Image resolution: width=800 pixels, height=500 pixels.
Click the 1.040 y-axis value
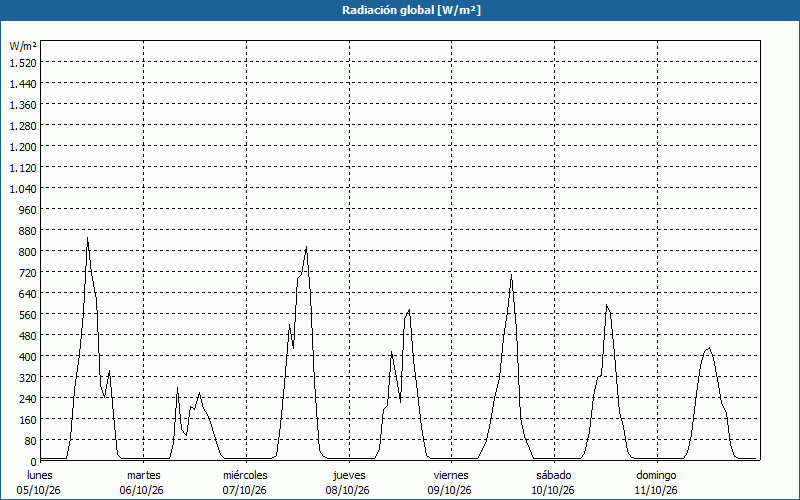point(23,189)
